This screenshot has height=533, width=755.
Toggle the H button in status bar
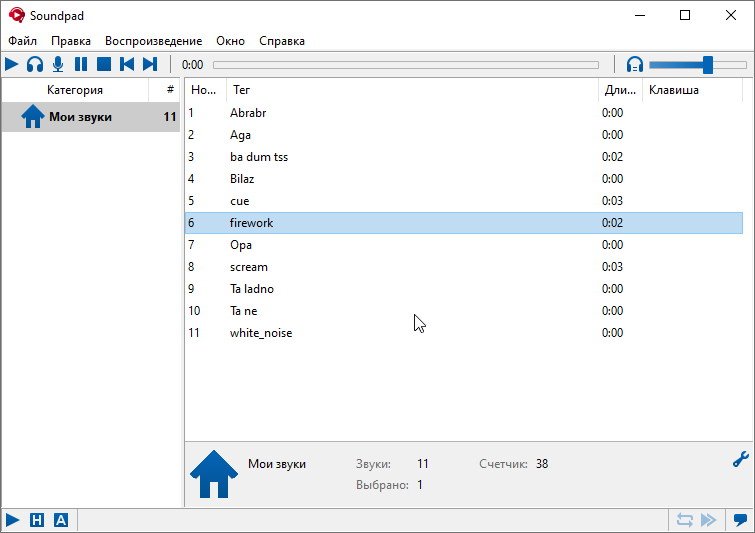[x=37, y=520]
